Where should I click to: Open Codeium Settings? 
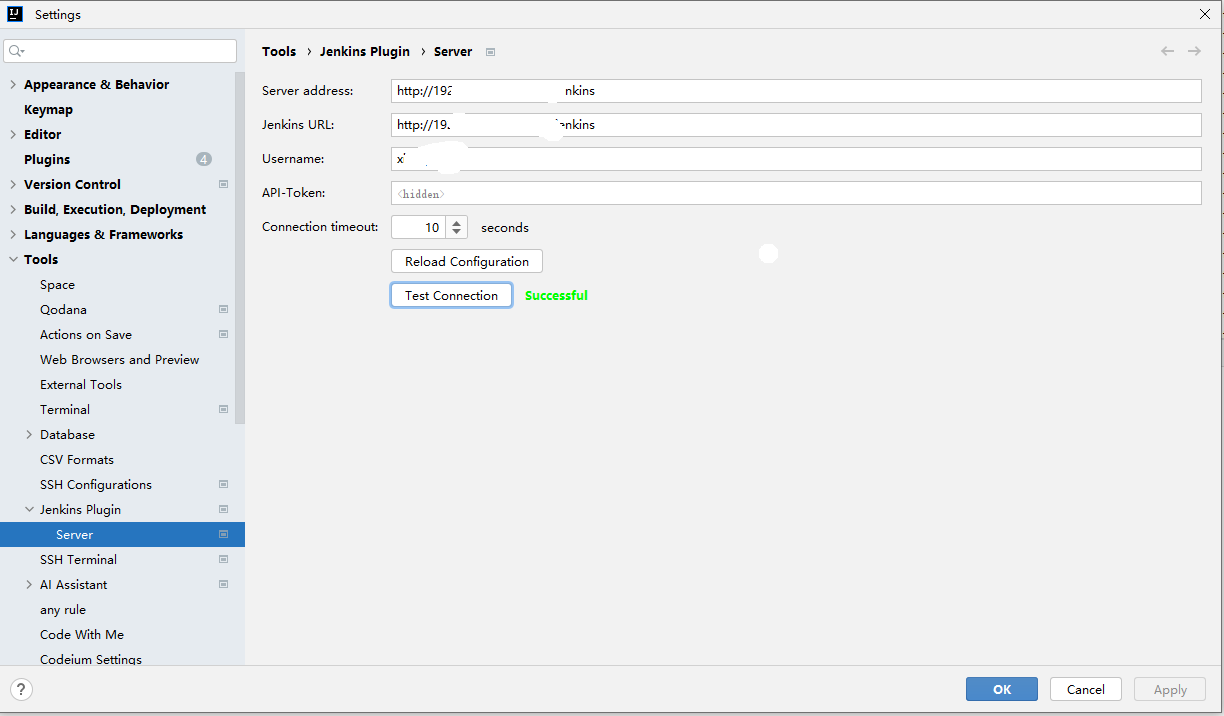pyautogui.click(x=91, y=659)
